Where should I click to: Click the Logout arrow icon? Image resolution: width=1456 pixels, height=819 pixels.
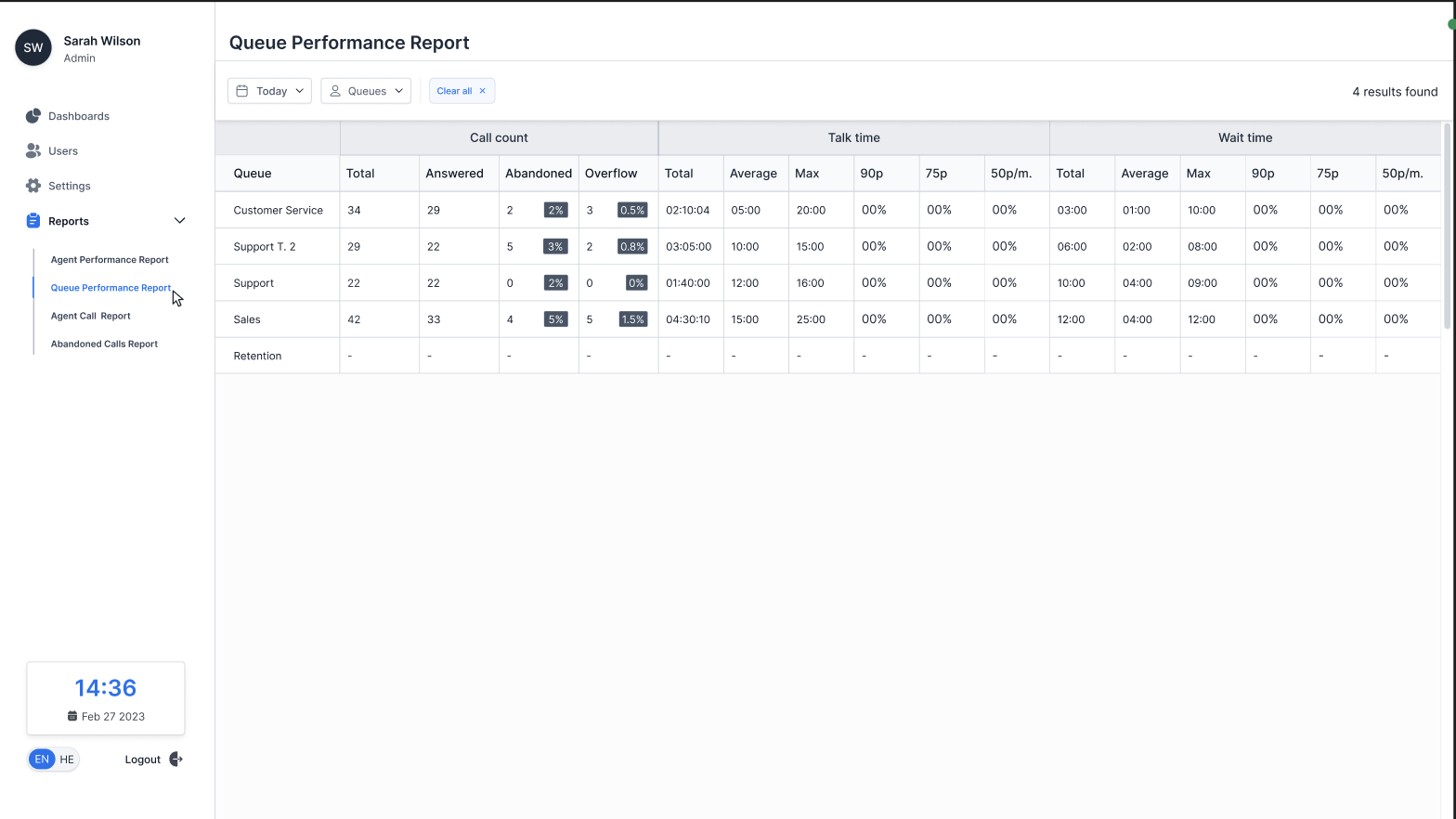coord(175,760)
